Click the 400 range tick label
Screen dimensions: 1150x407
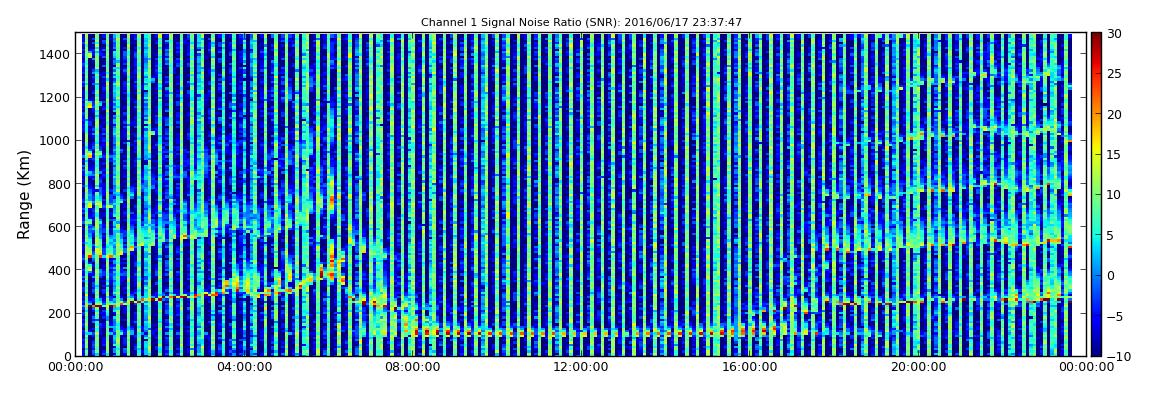pos(59,271)
